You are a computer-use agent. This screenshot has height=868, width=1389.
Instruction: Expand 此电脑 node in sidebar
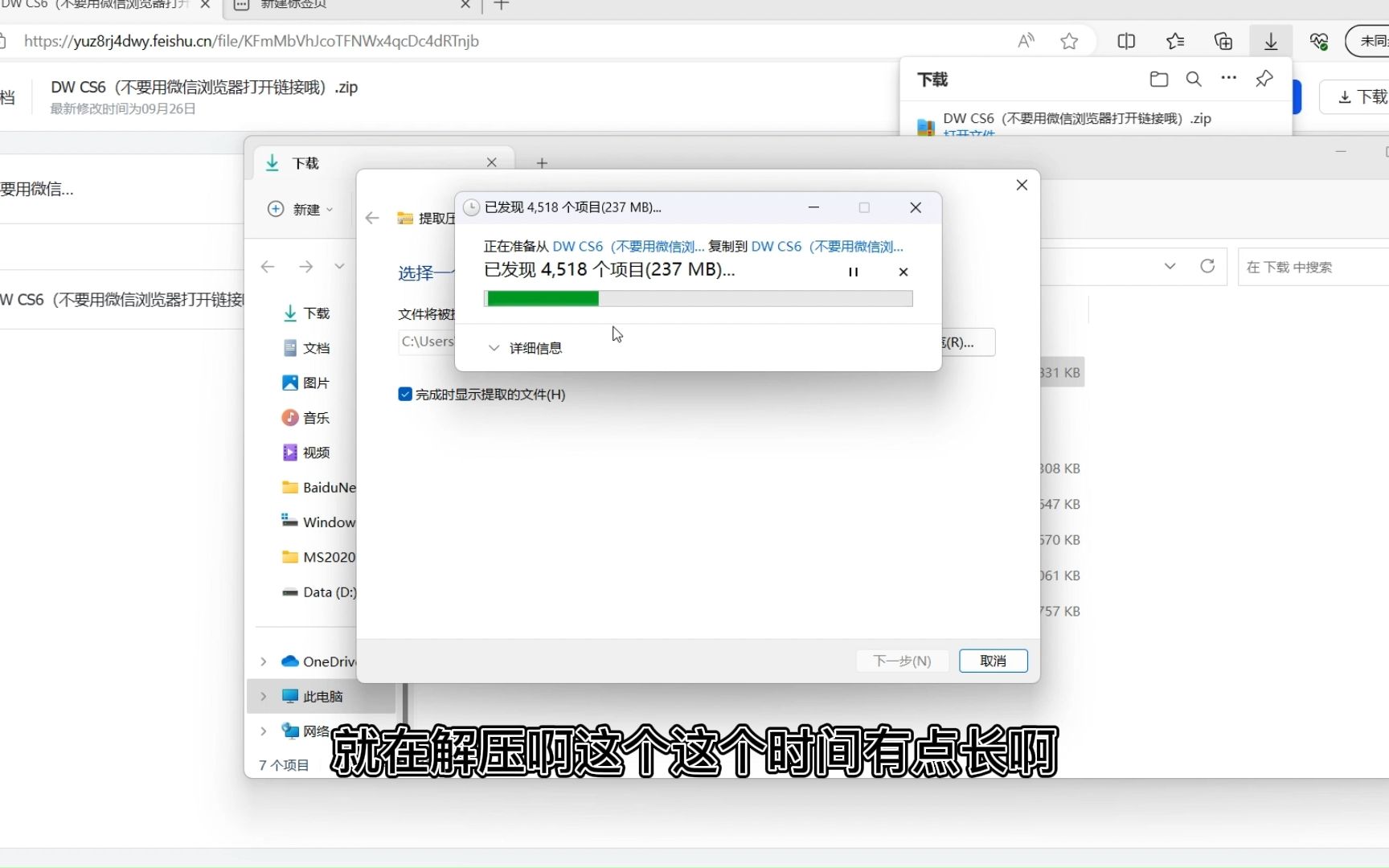pos(263,696)
